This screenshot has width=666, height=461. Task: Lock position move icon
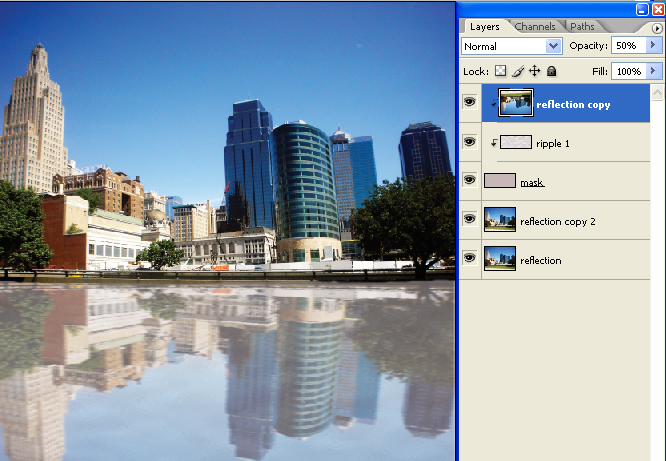(534, 71)
